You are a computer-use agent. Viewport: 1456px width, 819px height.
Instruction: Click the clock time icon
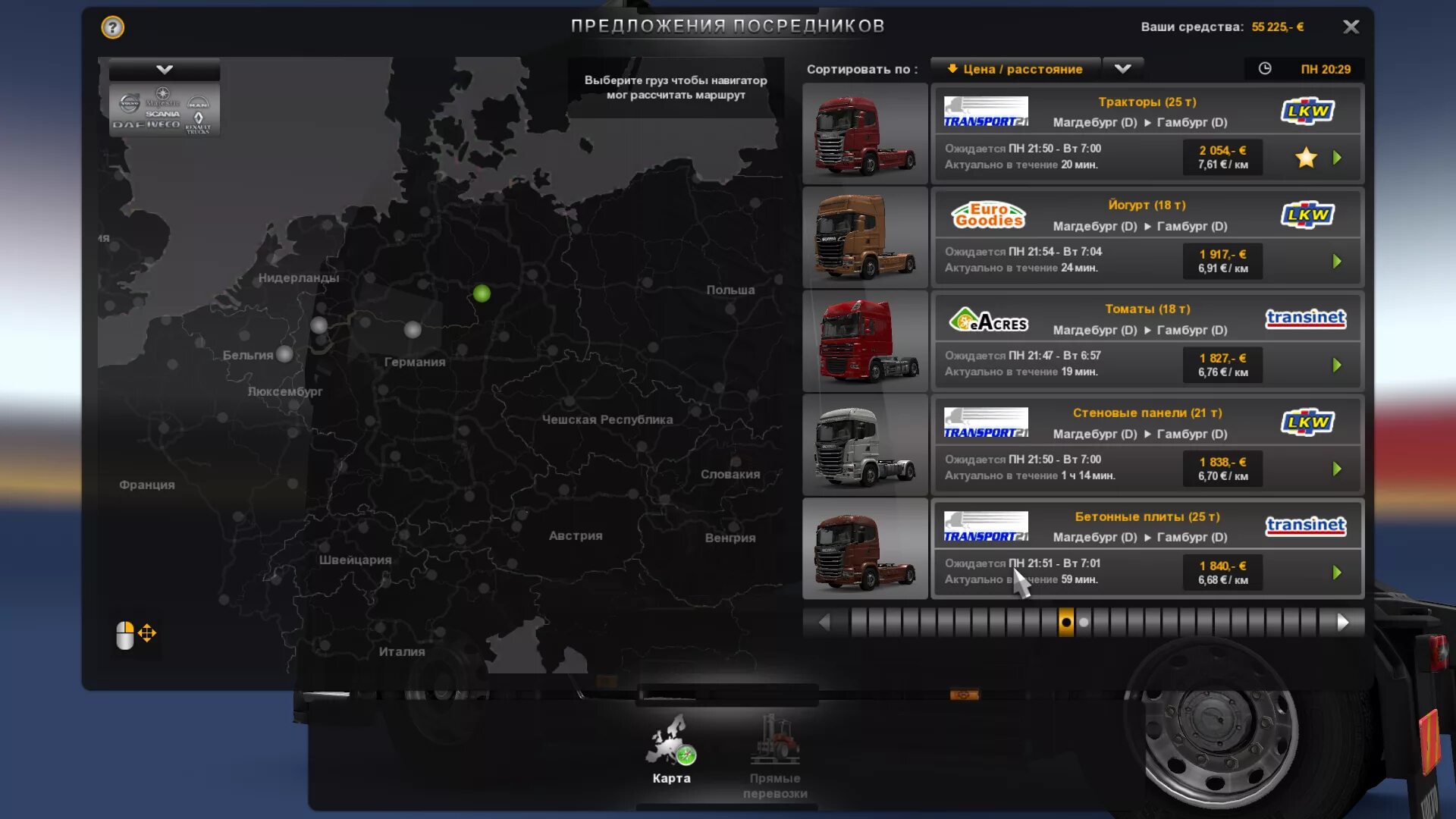(1265, 69)
